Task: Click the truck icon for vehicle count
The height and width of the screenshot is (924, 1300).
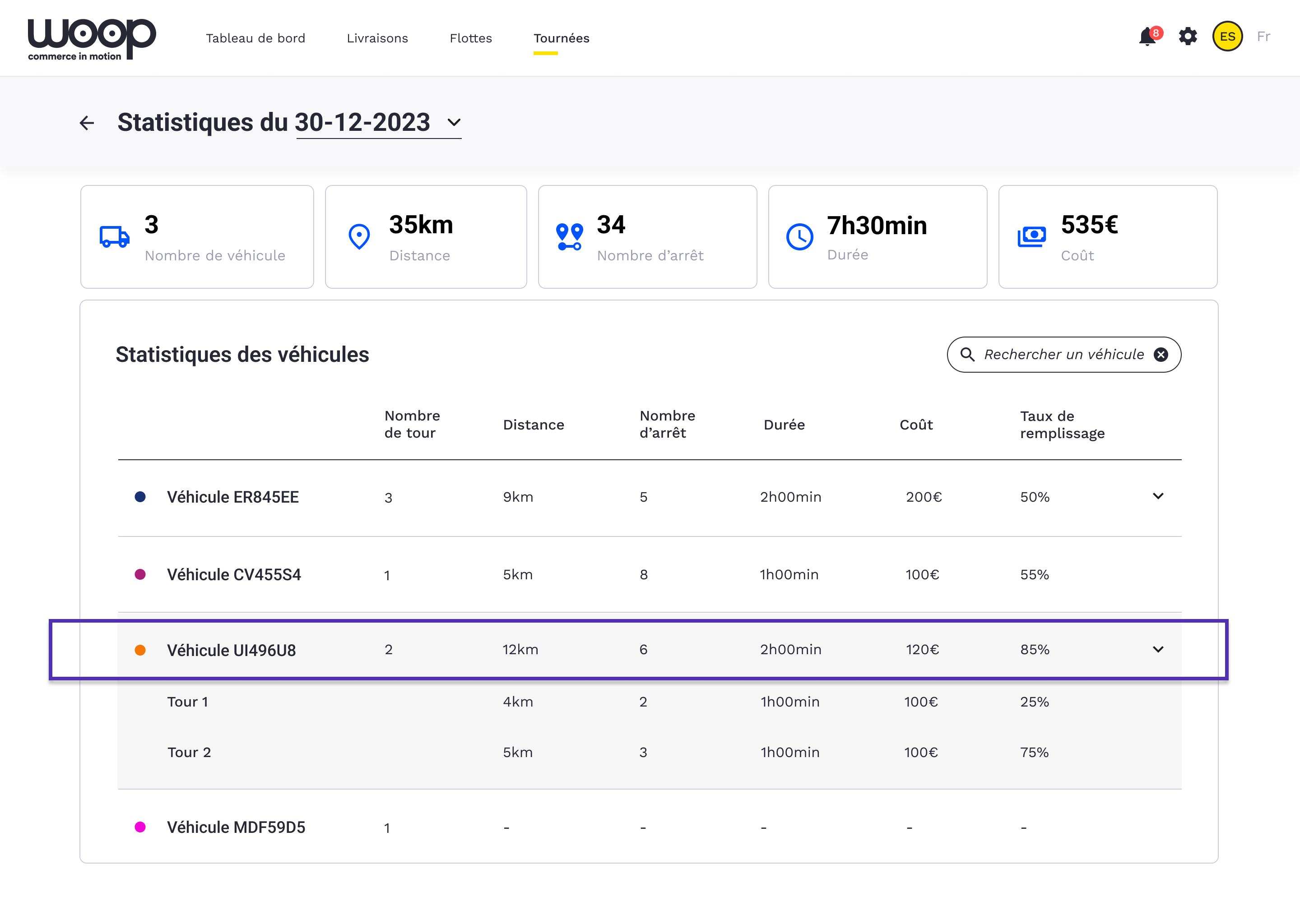Action: [114, 236]
